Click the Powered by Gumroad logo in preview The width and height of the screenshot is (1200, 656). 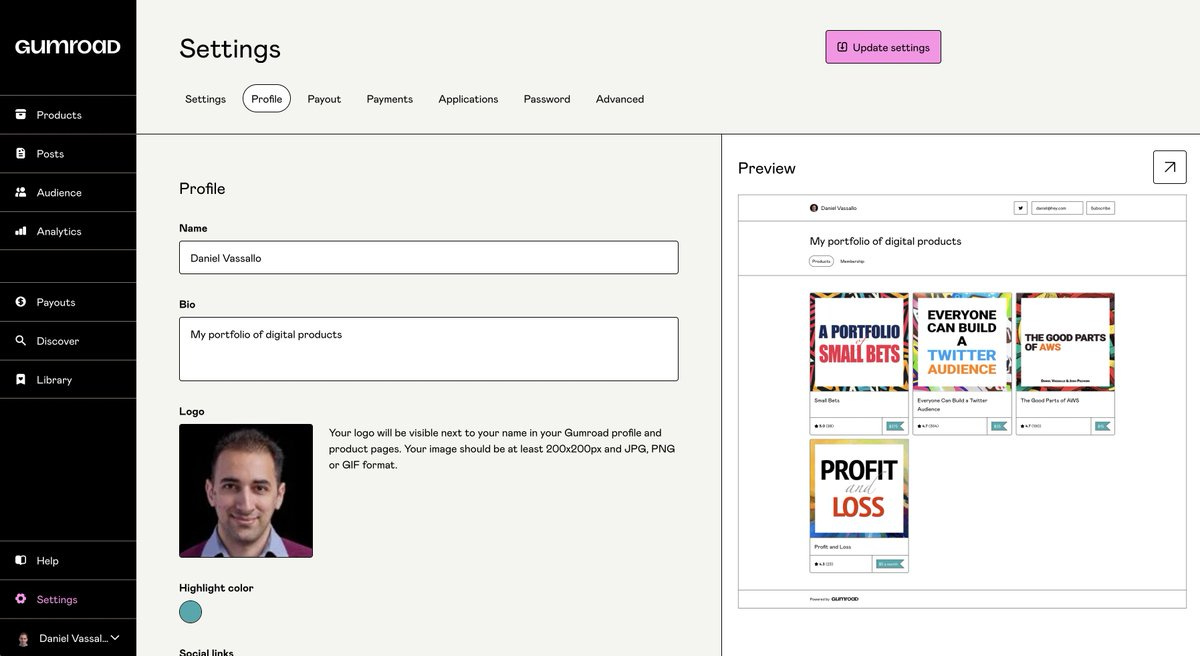[x=845, y=599]
